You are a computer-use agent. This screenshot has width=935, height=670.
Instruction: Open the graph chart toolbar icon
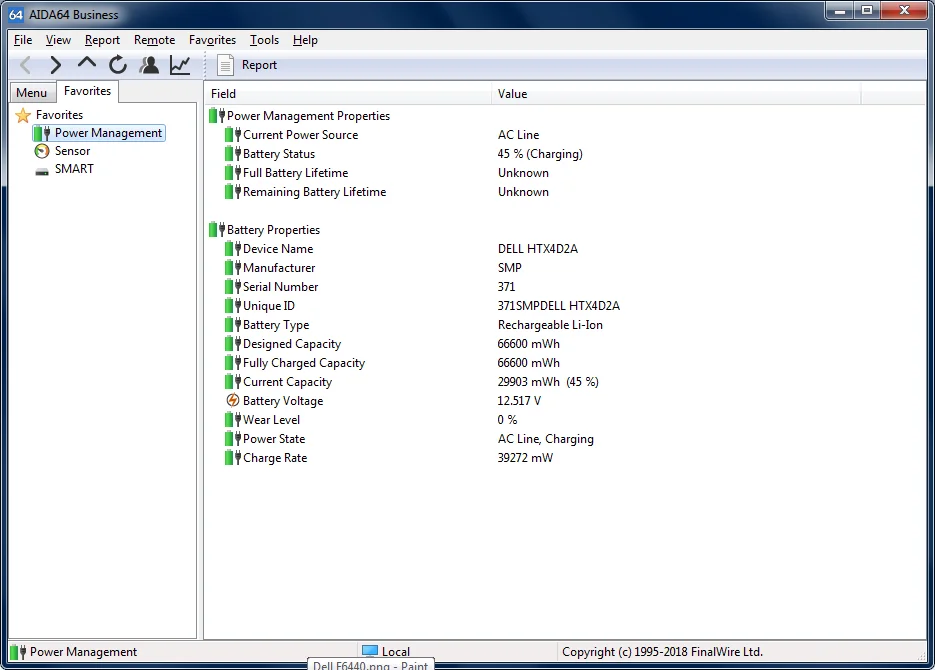[179, 64]
